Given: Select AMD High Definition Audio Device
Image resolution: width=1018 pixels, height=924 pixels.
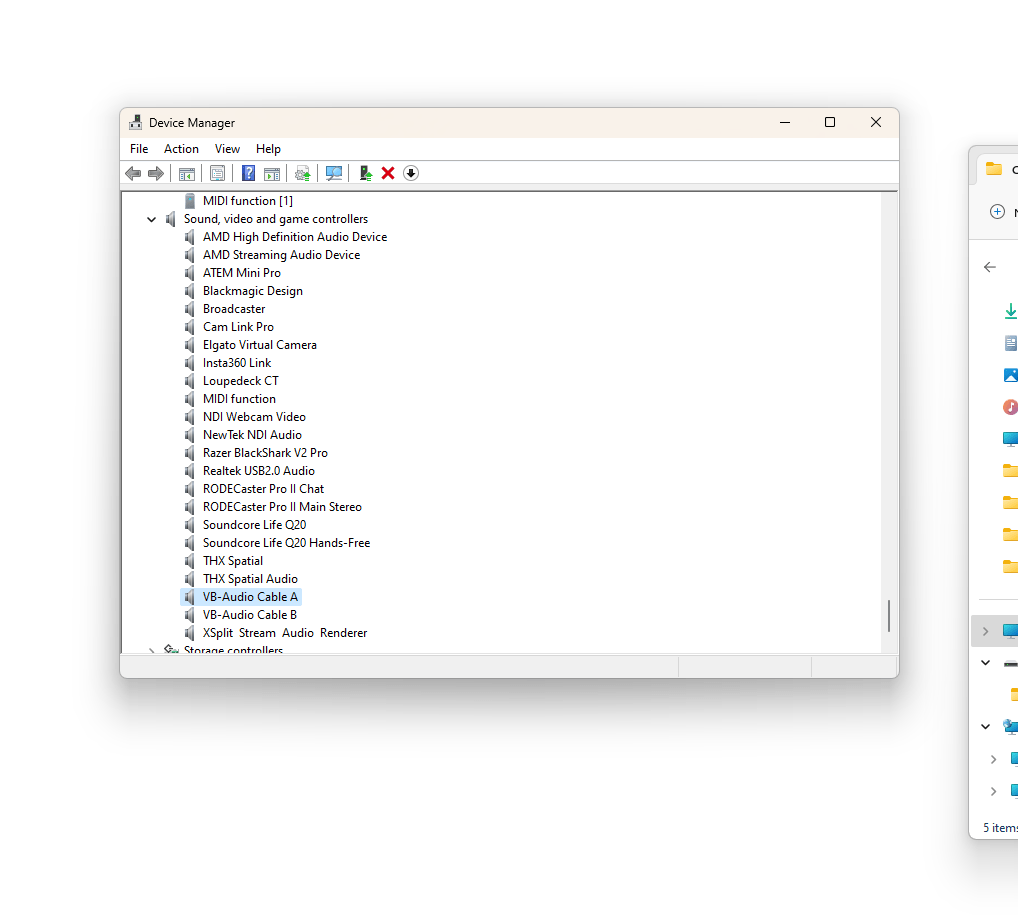Looking at the screenshot, I should pos(295,238).
